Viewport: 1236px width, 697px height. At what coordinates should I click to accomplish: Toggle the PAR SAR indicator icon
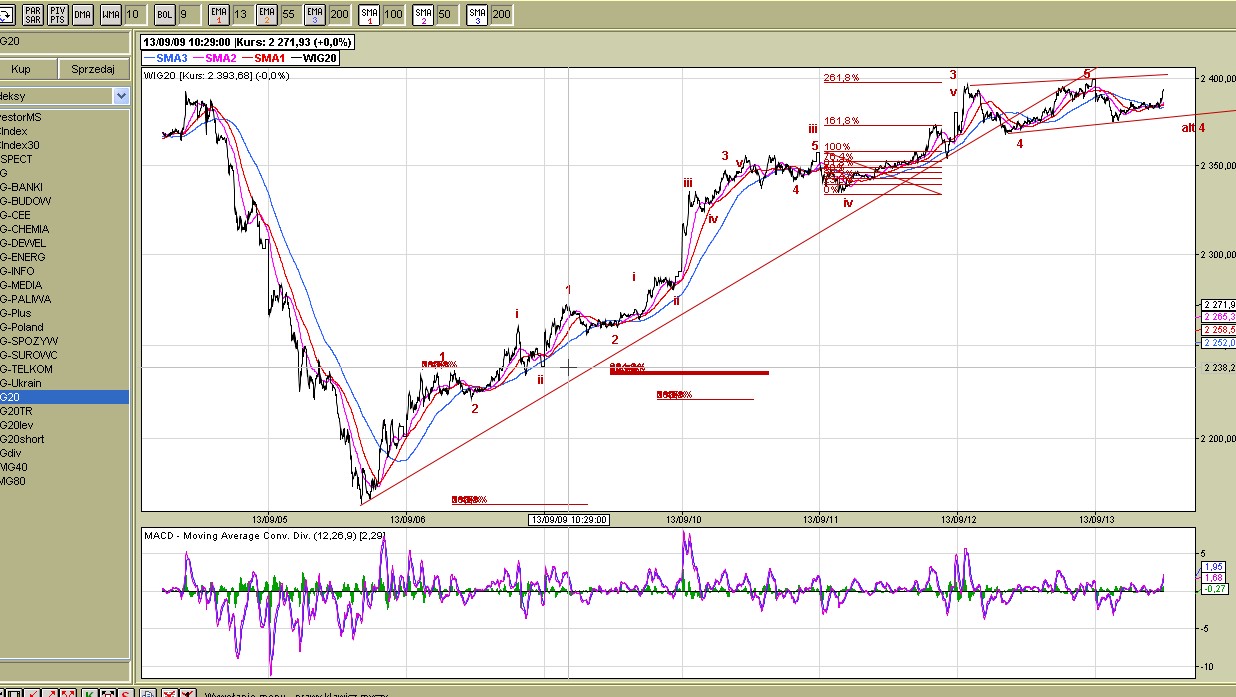point(33,14)
